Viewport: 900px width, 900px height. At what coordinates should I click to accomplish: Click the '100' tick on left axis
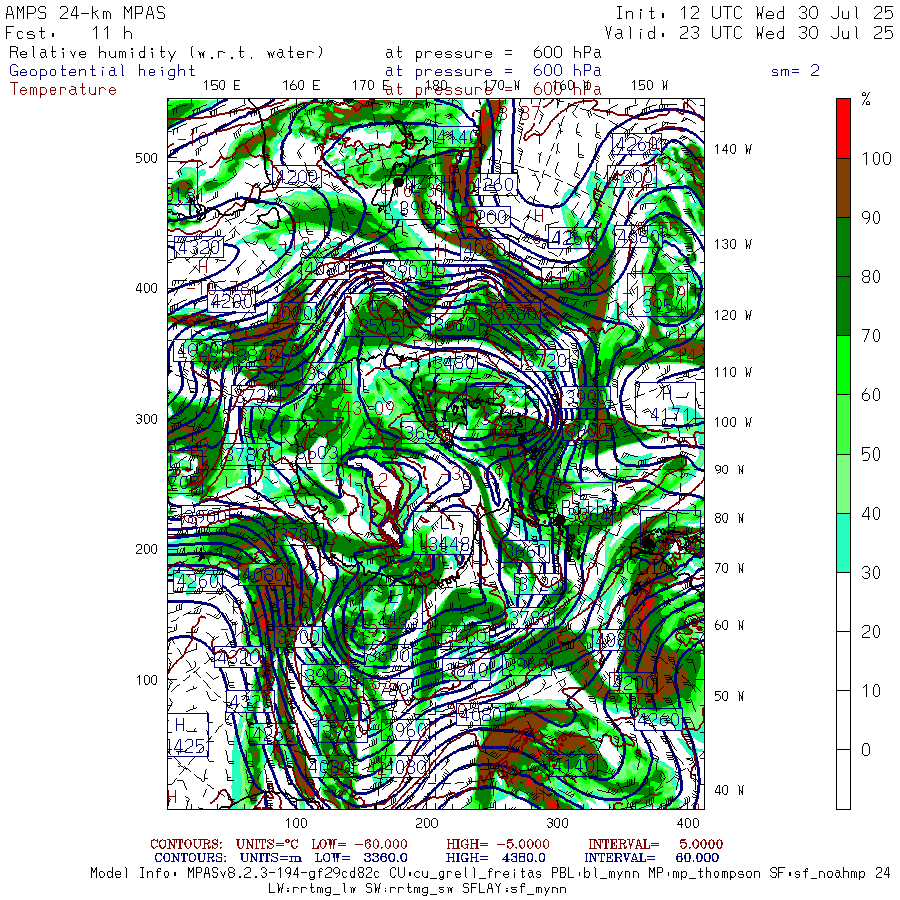click(x=146, y=680)
